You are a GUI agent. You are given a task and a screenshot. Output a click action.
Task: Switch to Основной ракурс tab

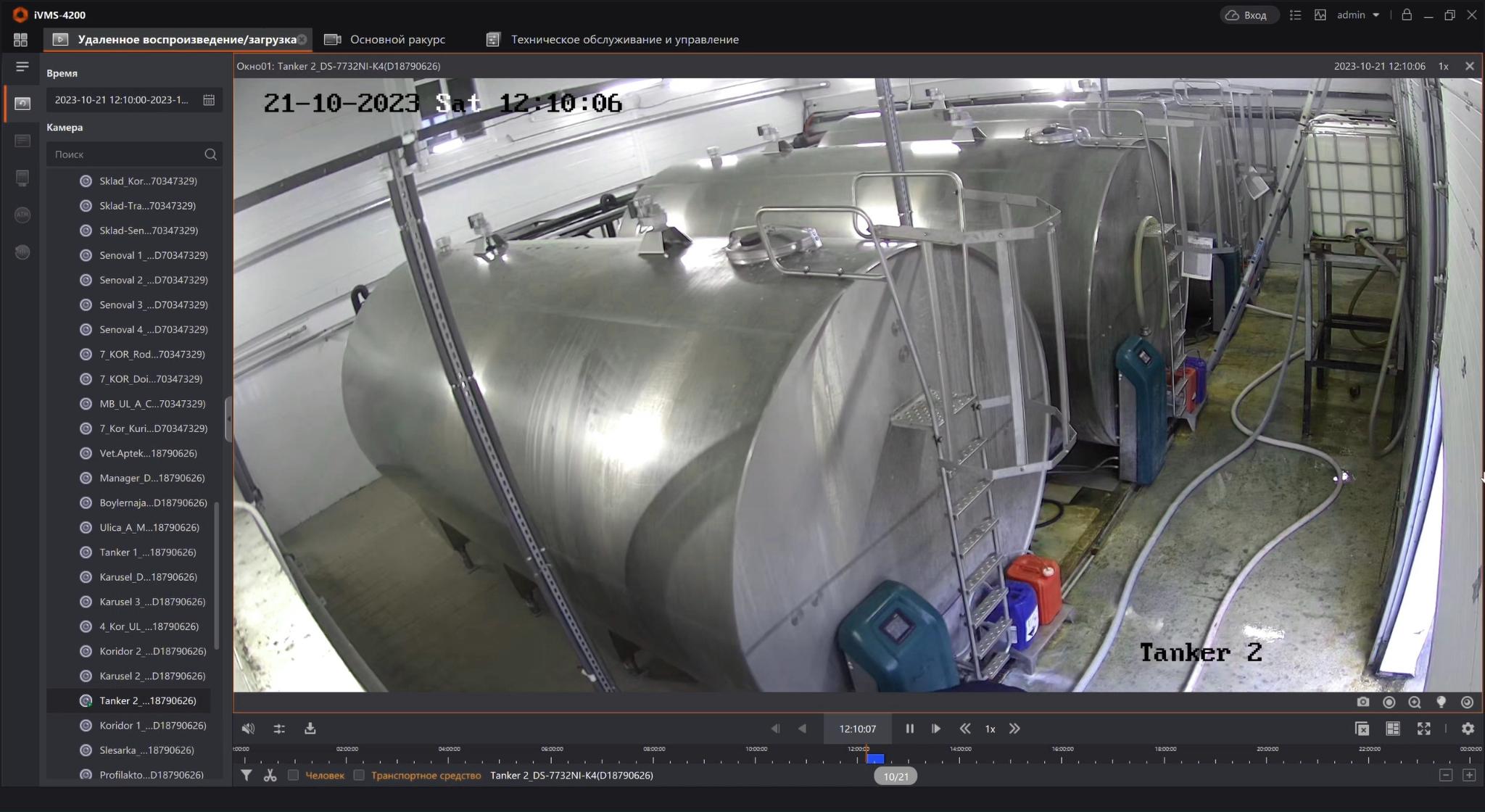coord(384,40)
